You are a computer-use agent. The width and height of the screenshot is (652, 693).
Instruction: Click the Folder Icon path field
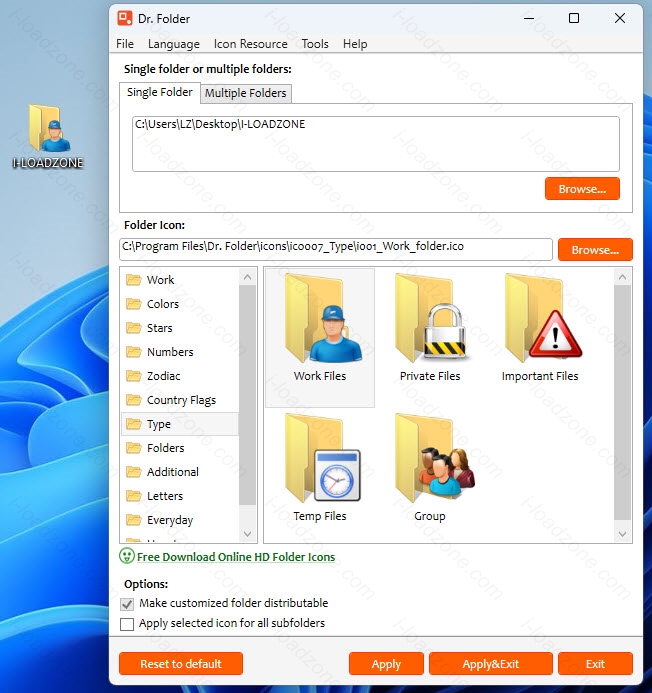[336, 249]
